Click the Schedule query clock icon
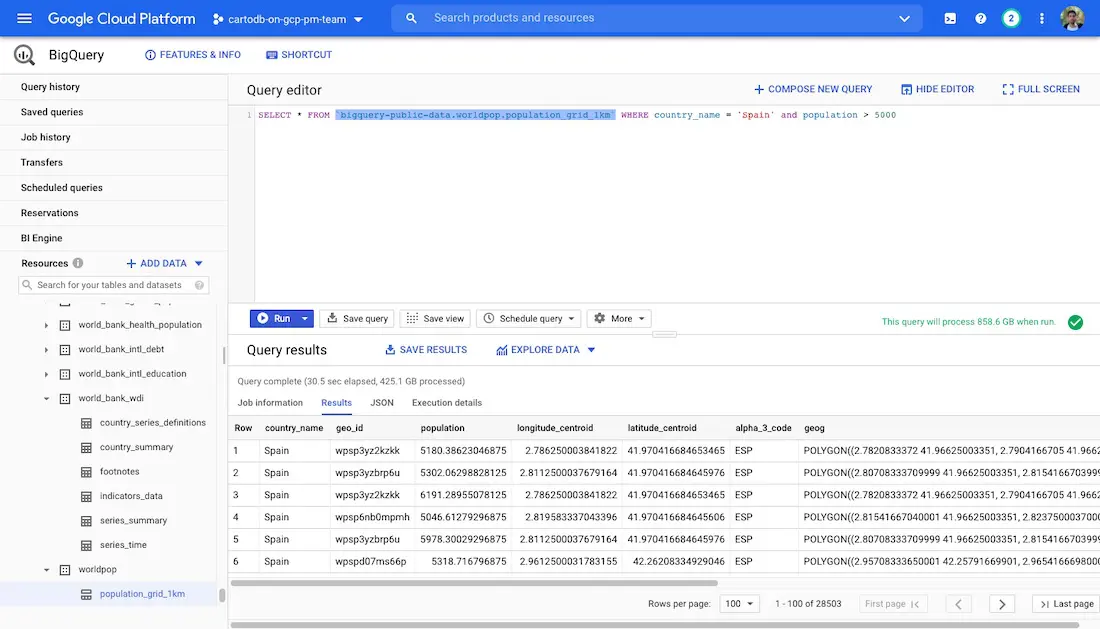Image resolution: width=1100 pixels, height=629 pixels. click(491, 318)
